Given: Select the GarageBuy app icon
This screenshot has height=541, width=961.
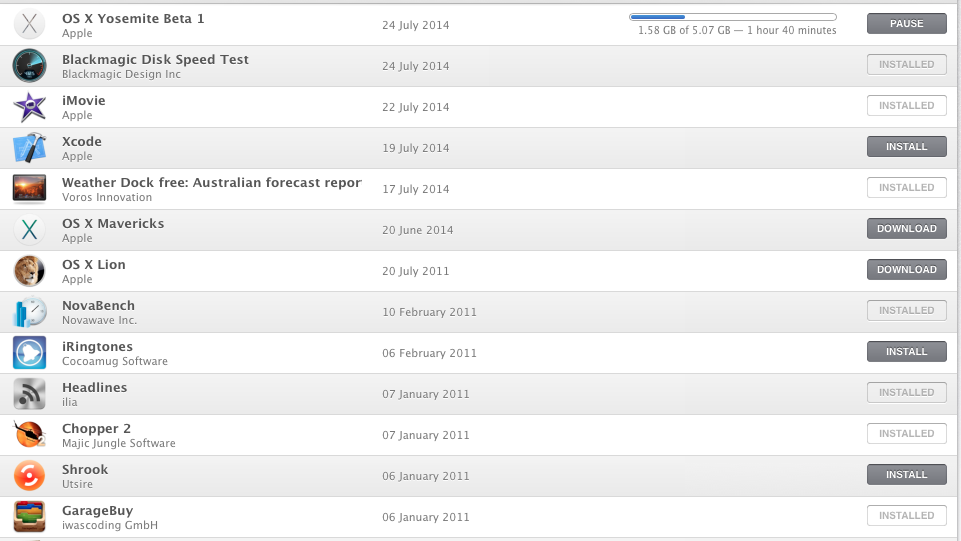Looking at the screenshot, I should pos(29,516).
